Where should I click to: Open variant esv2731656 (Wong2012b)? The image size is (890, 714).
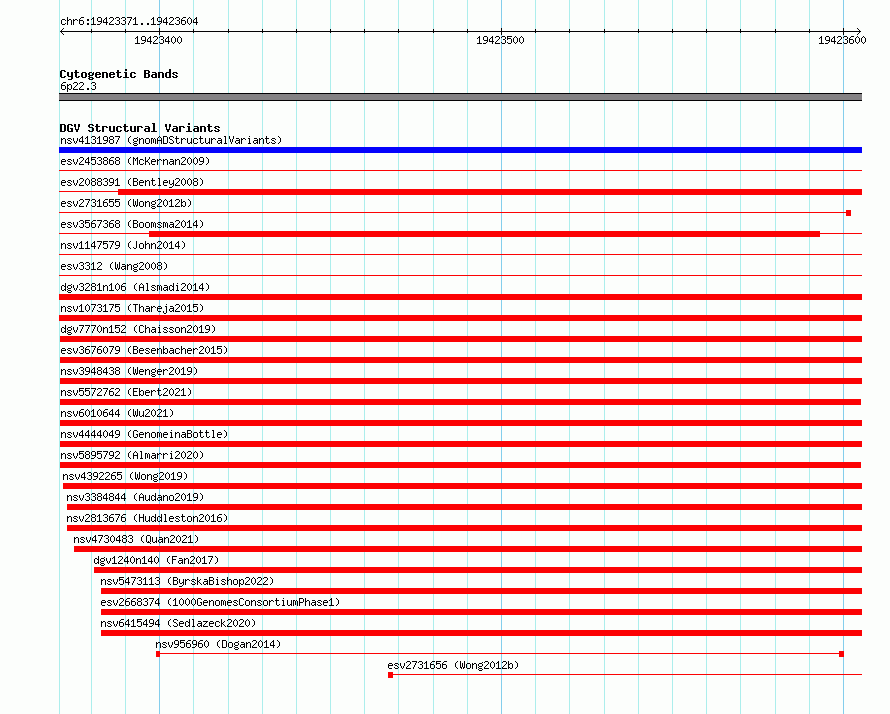click(453, 665)
